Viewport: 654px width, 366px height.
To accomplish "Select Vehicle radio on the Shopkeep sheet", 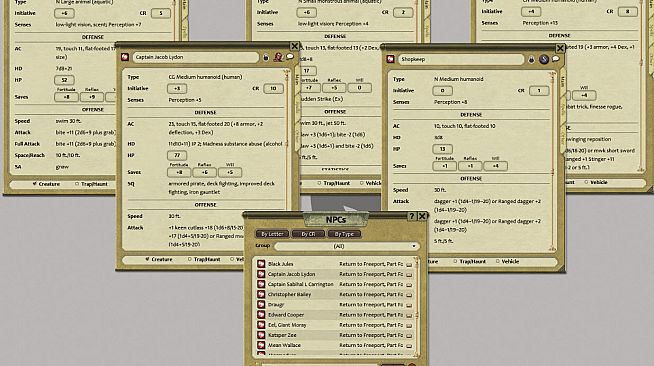I will tap(497, 261).
